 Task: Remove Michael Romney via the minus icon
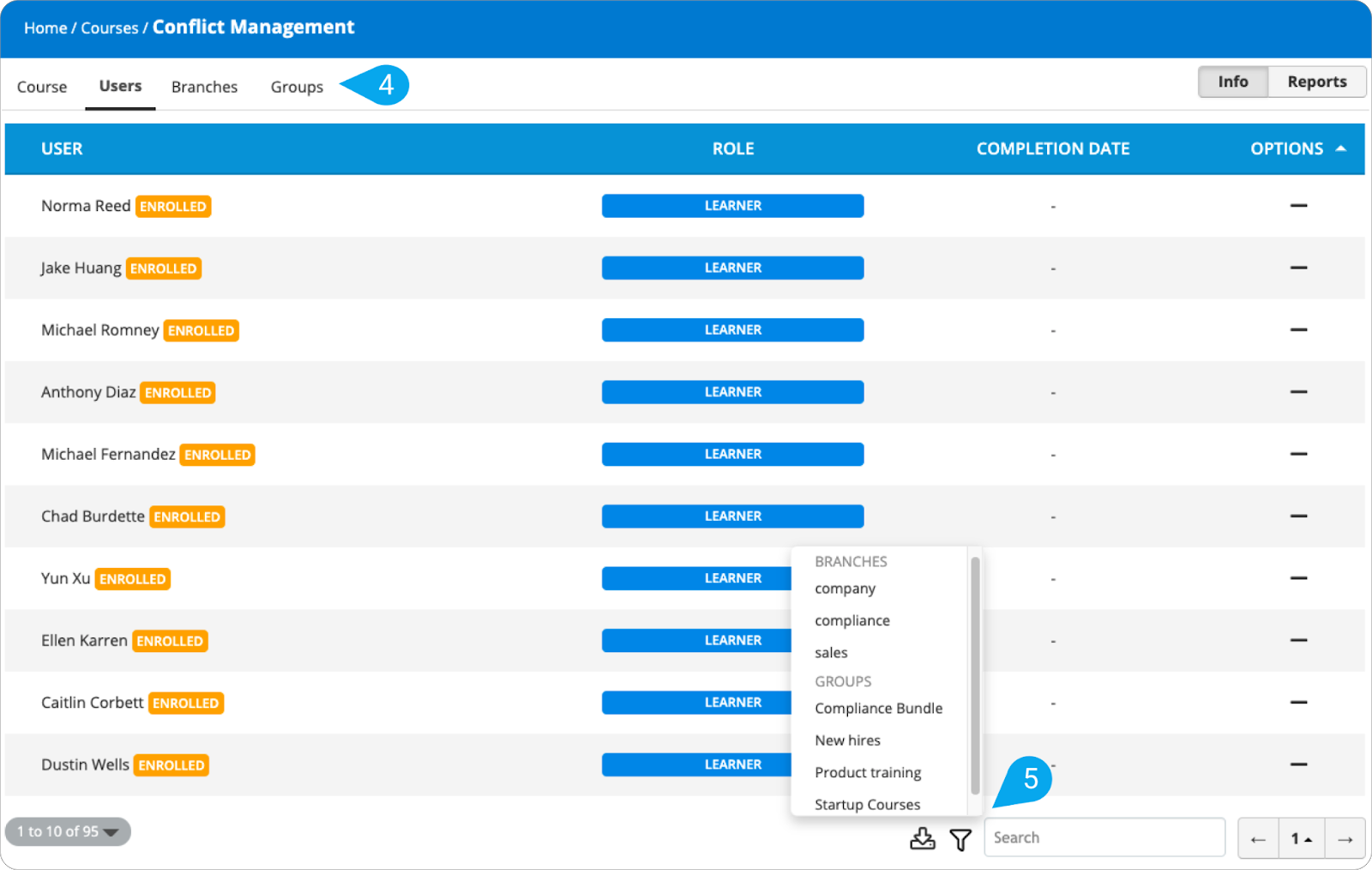(1298, 330)
